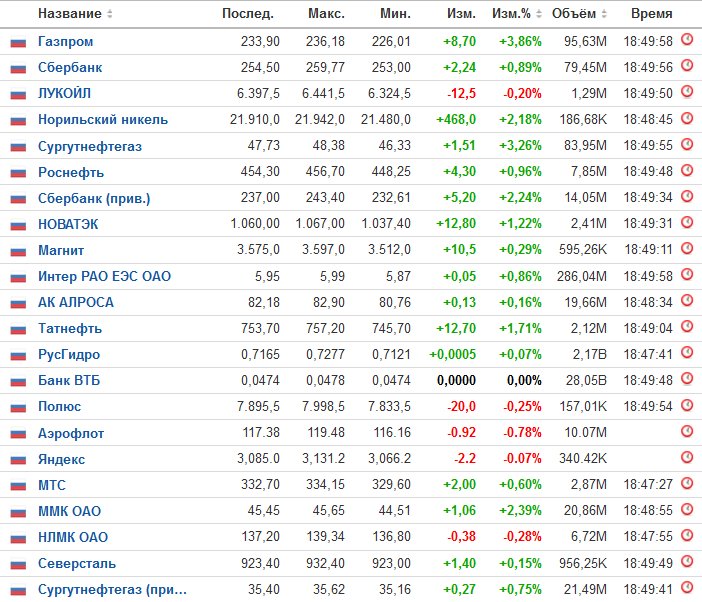Open the АК АЛРОСА link

[76, 302]
